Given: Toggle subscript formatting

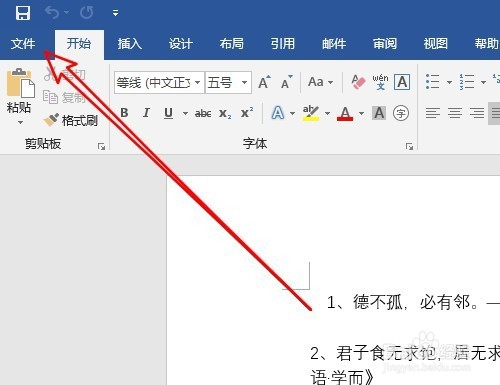Looking at the screenshot, I should click(225, 113).
